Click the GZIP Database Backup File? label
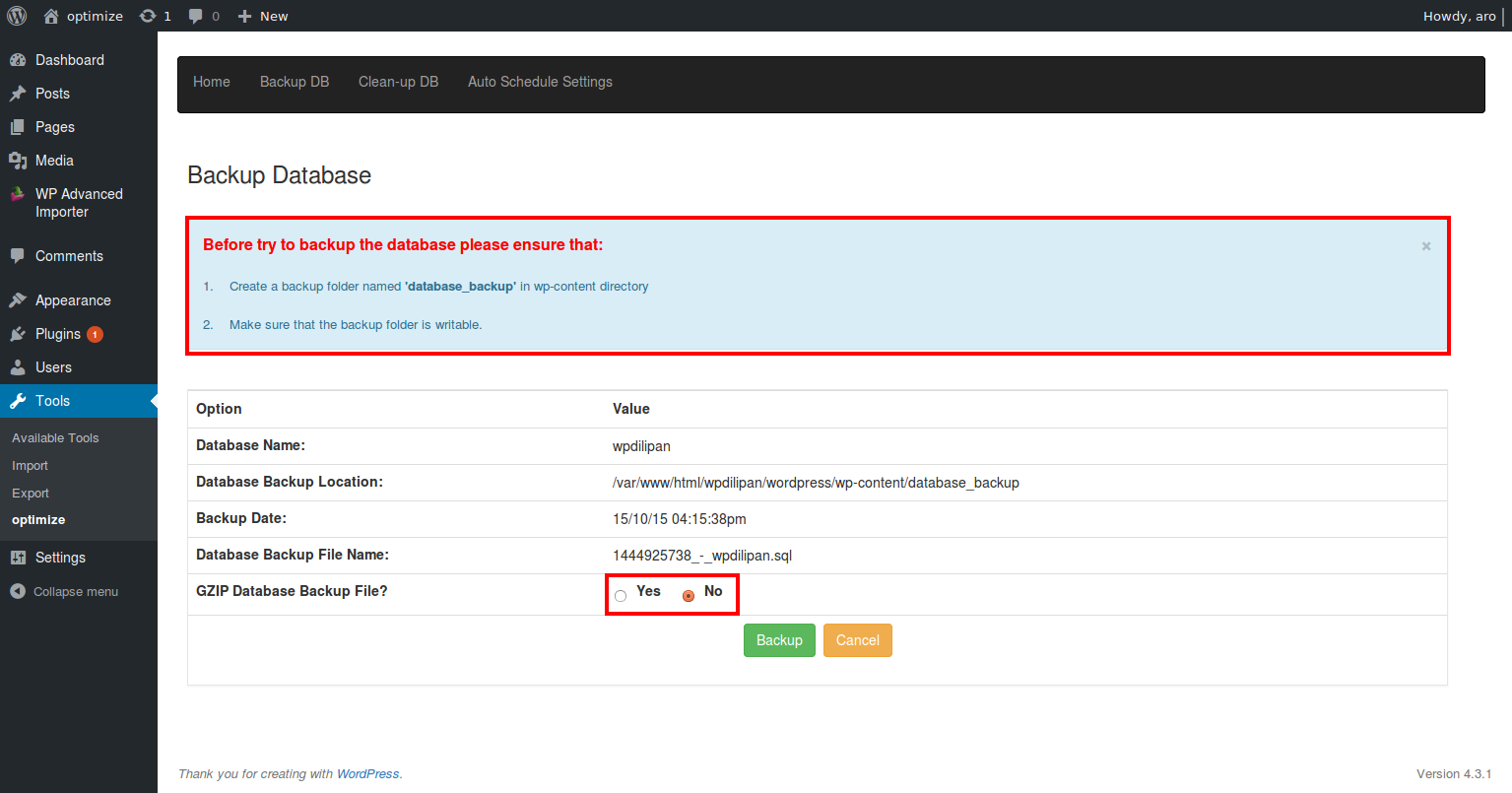 point(292,591)
